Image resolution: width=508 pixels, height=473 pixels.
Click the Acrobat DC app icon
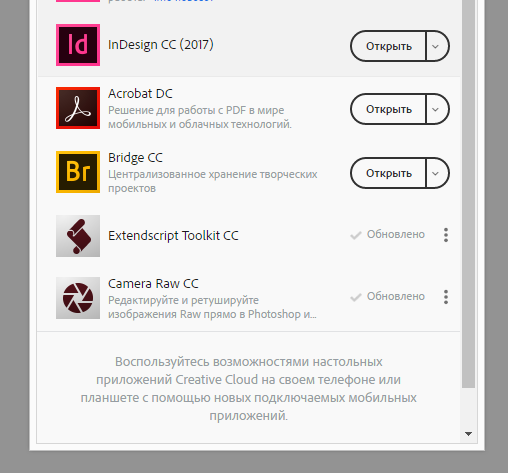coord(78,108)
